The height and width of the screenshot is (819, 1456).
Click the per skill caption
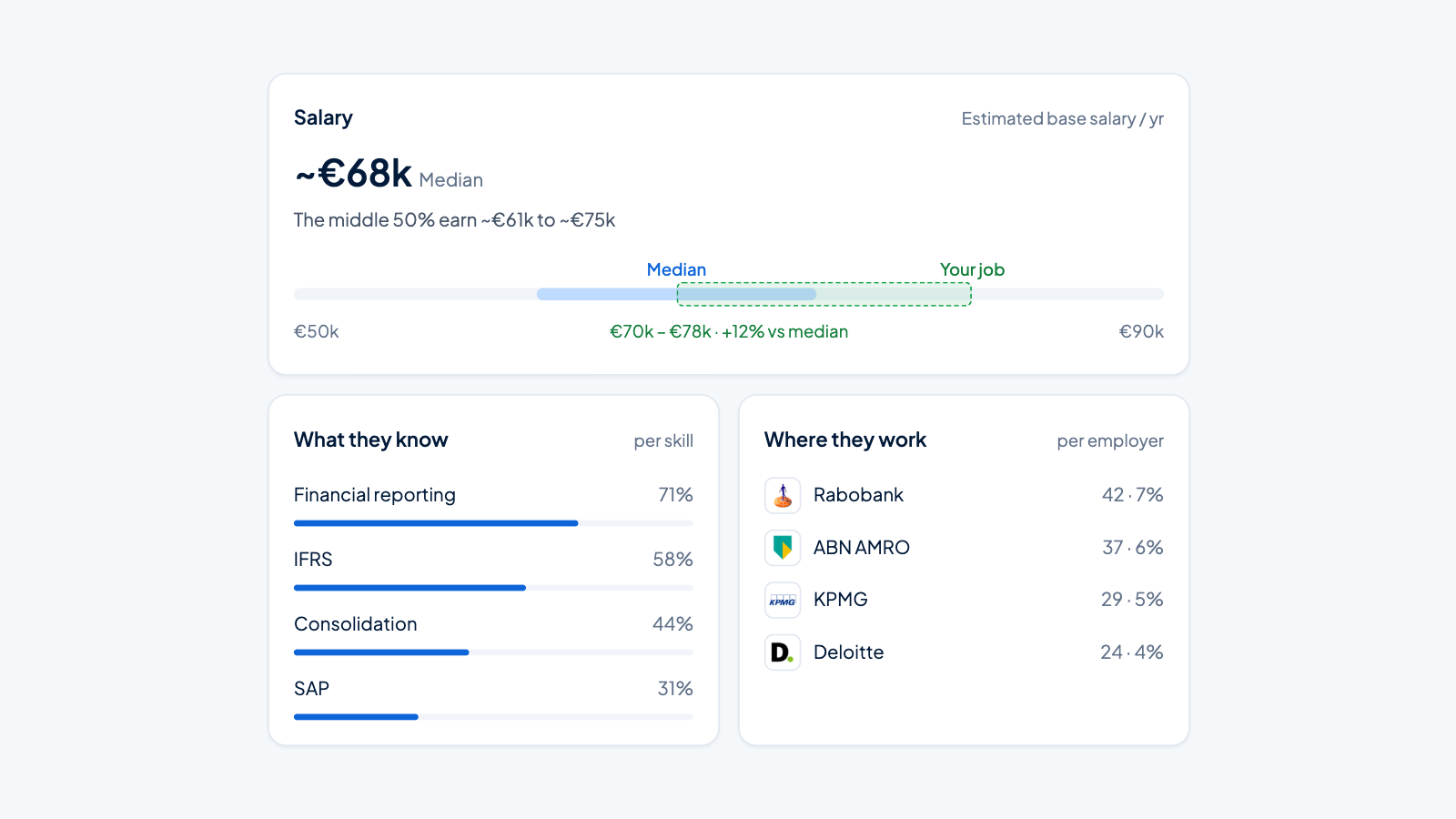[x=663, y=441]
